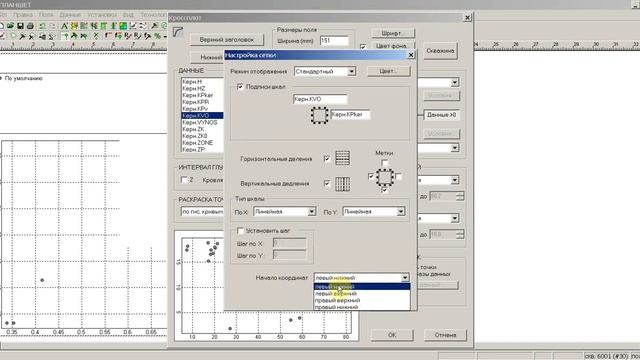Viewport: 640px width, 360px height.
Task: Toggle the Горизонтальные деления checkbox
Action: (327, 158)
